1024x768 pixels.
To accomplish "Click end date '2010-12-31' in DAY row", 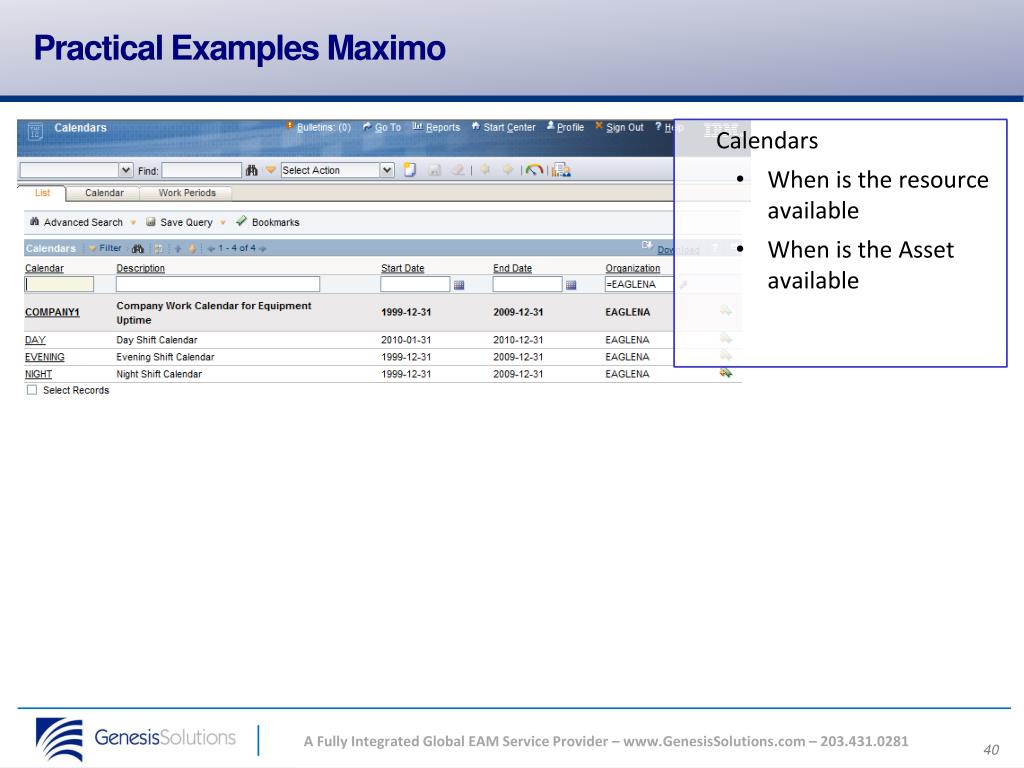I will tap(518, 340).
